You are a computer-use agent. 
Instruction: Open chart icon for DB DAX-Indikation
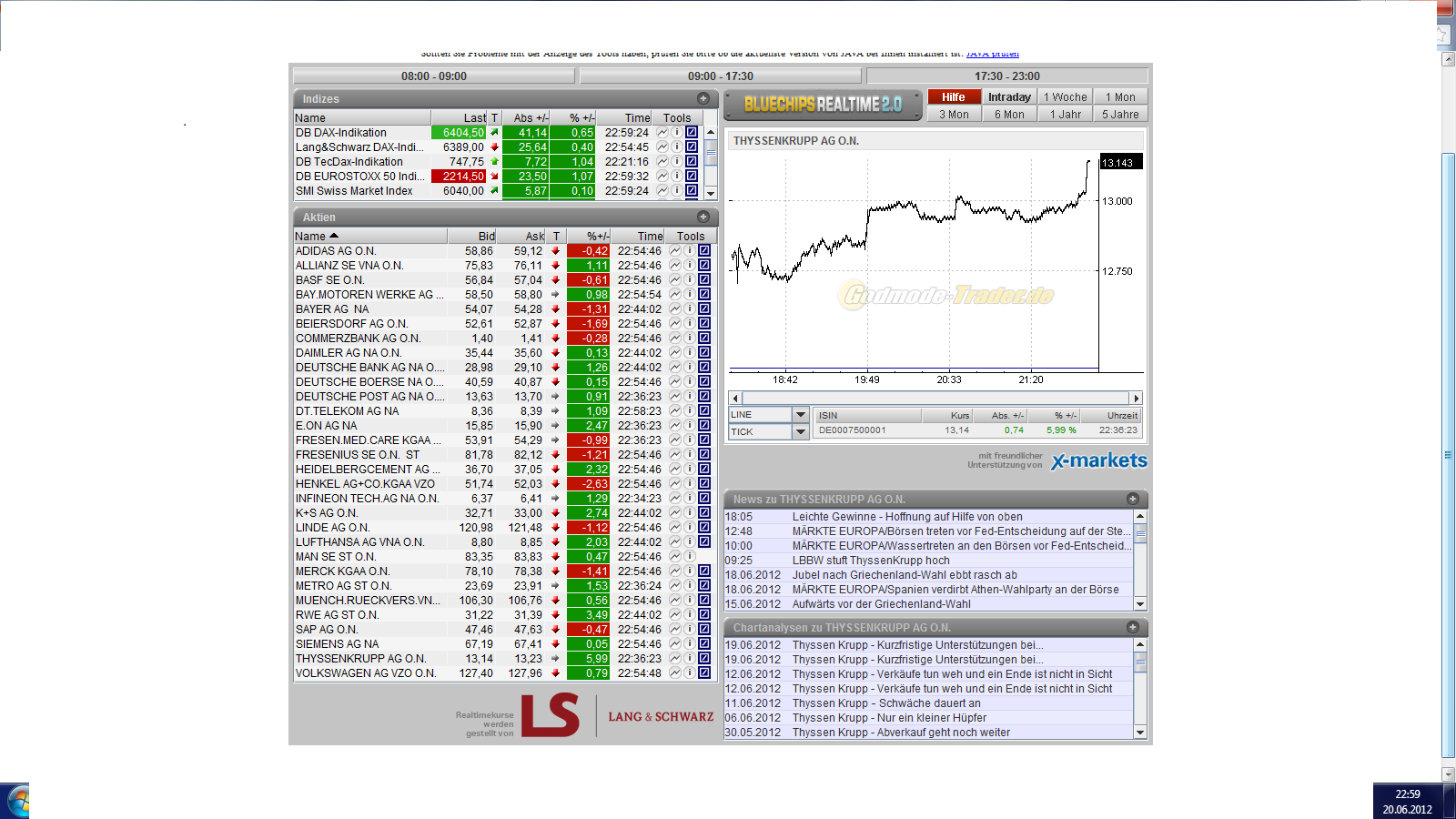662,133
